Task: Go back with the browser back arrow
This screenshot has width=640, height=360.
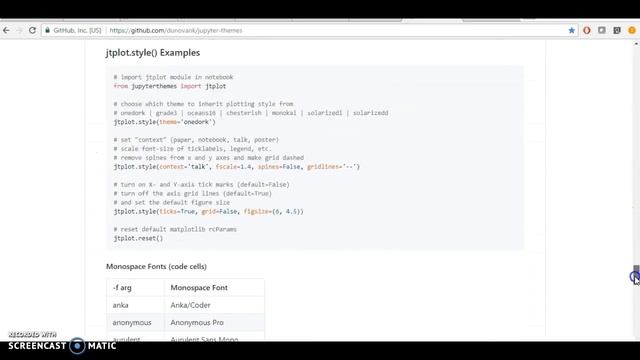Action: (x=6, y=31)
